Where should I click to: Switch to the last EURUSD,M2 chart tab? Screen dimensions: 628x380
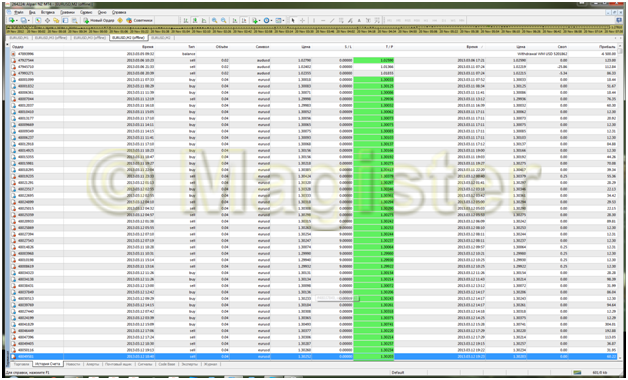[x=161, y=38]
